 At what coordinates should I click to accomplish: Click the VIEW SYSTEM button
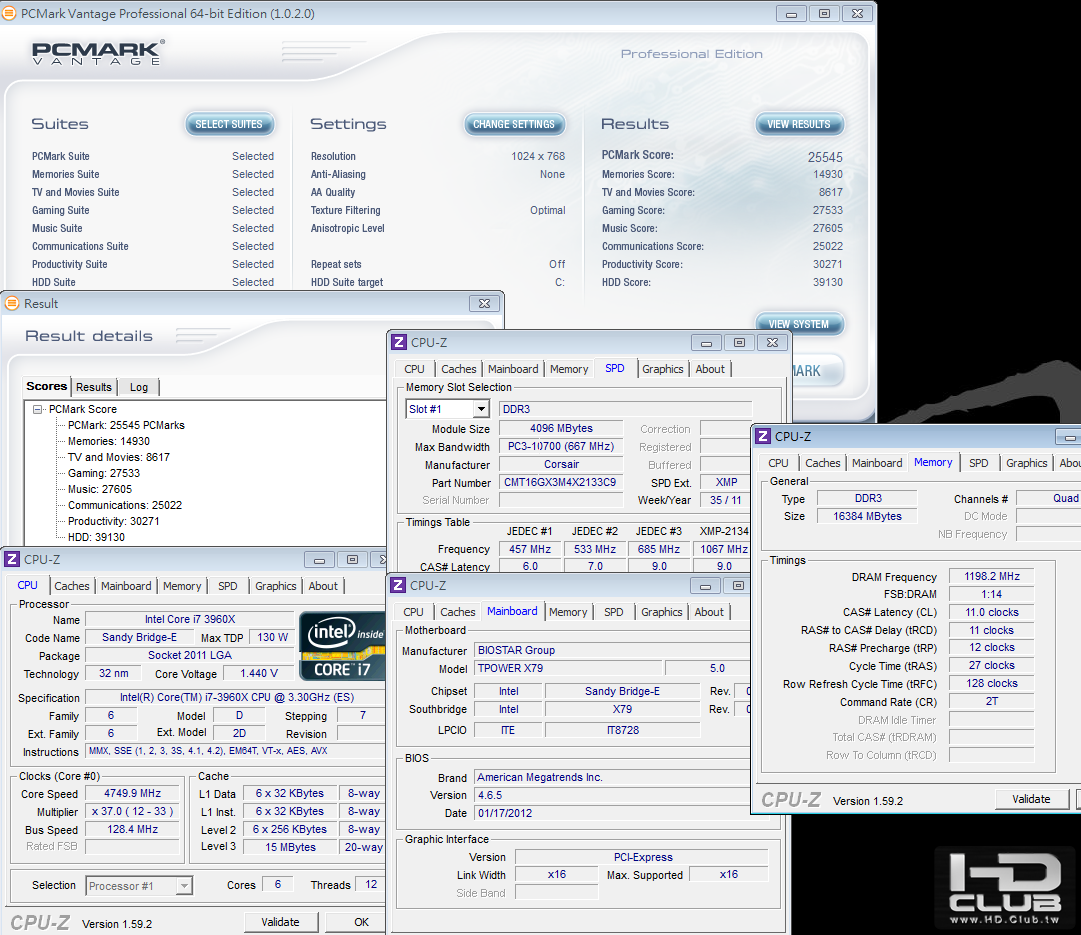click(x=799, y=323)
